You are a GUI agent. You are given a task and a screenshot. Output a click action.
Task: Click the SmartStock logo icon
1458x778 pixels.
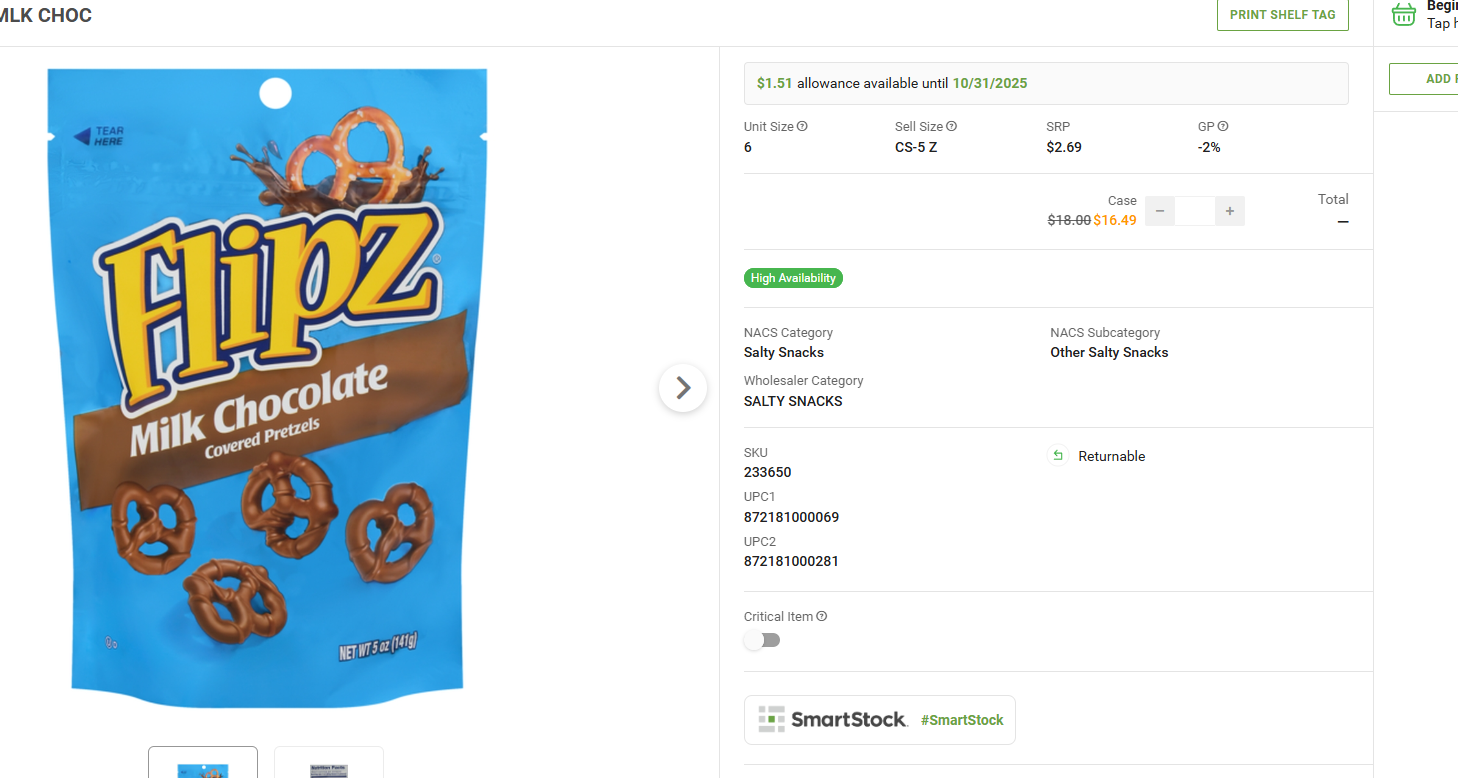click(x=772, y=719)
